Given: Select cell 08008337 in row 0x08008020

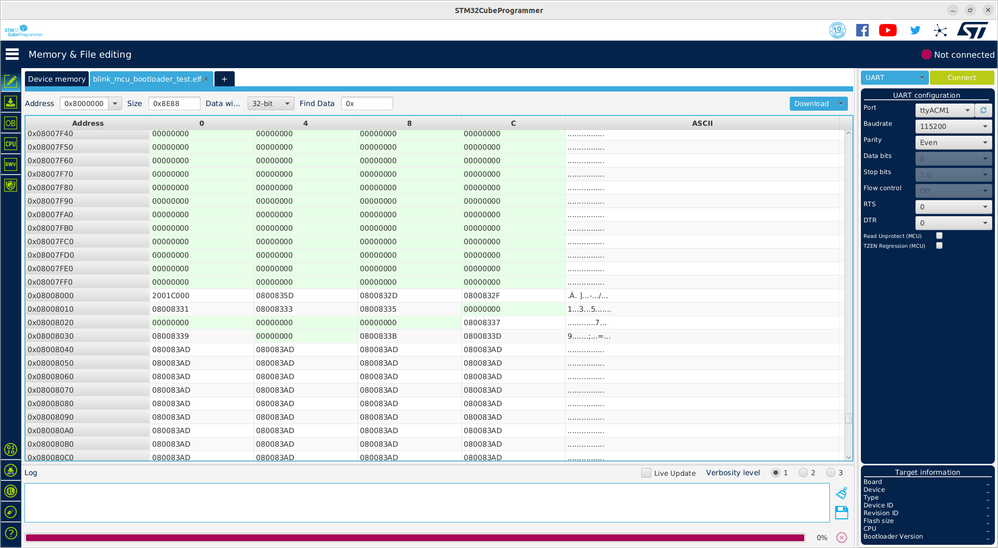Looking at the screenshot, I should point(513,323).
